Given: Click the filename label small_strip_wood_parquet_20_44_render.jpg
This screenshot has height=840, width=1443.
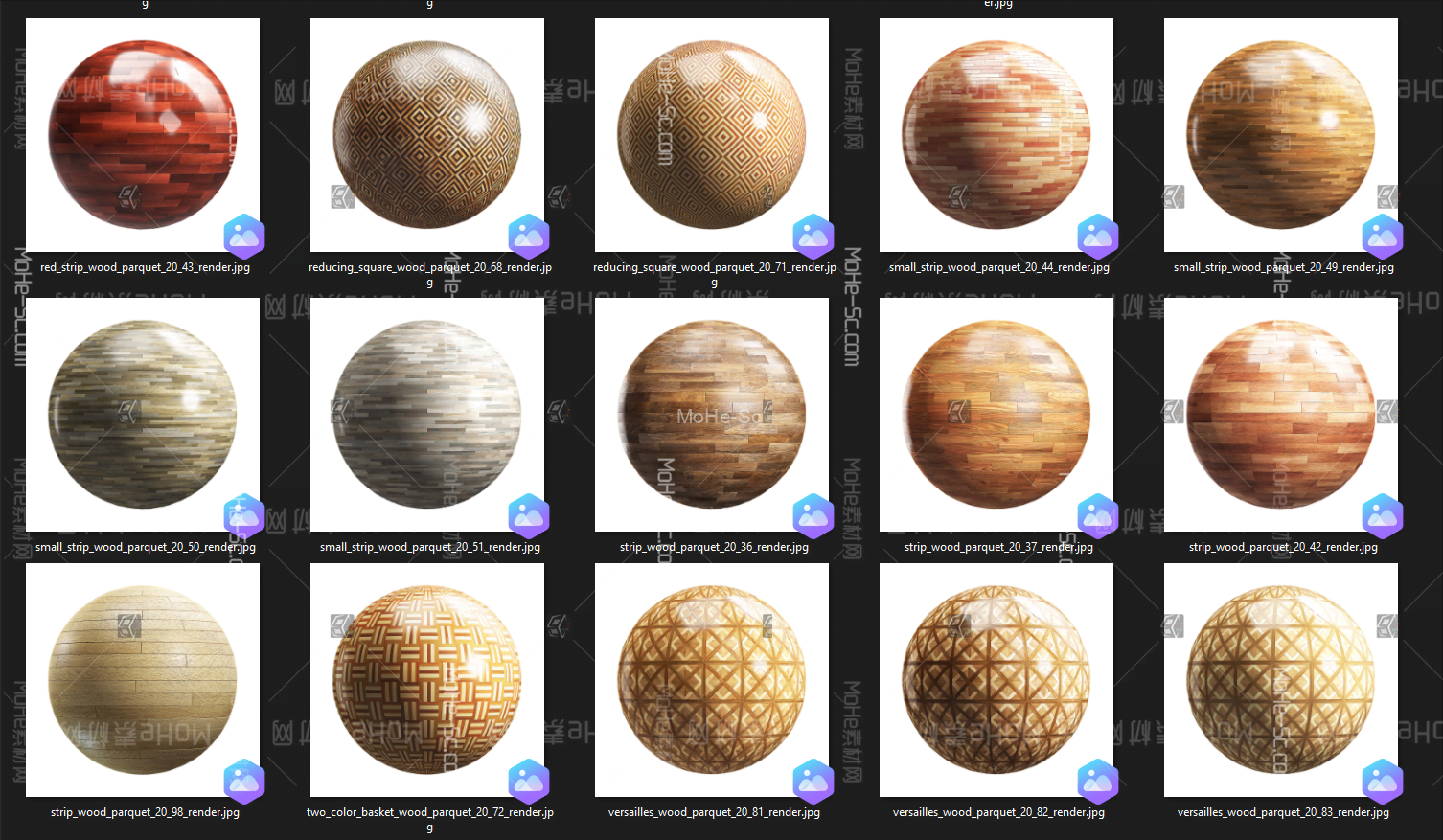Looking at the screenshot, I should [998, 267].
